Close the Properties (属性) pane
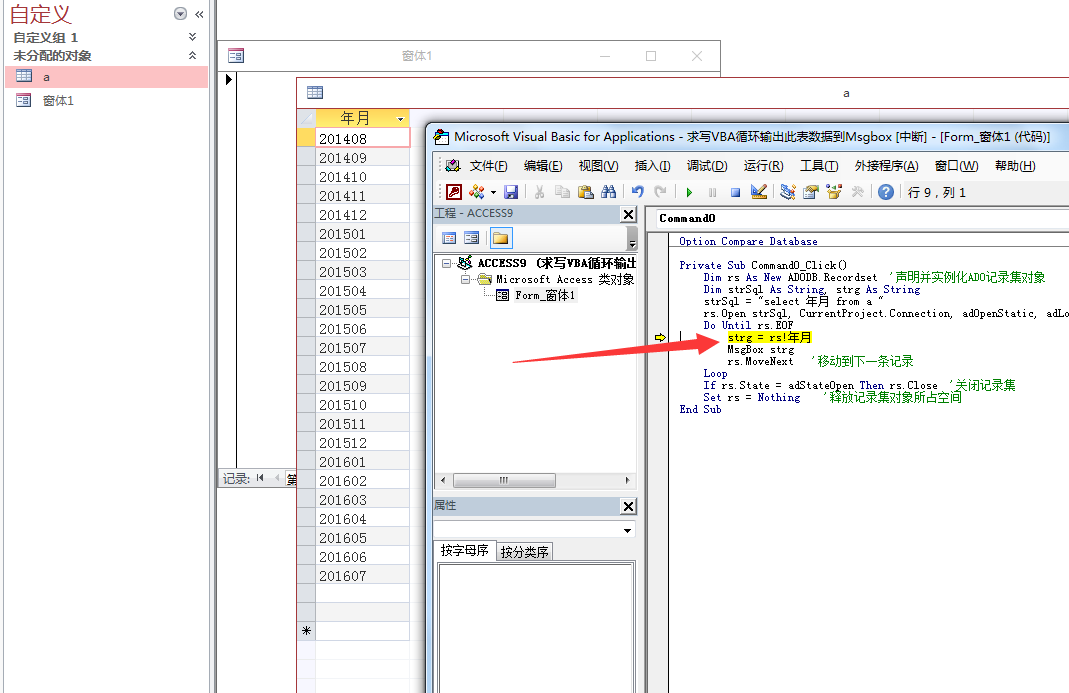Screen dimensions: 1069x693 click(629, 506)
